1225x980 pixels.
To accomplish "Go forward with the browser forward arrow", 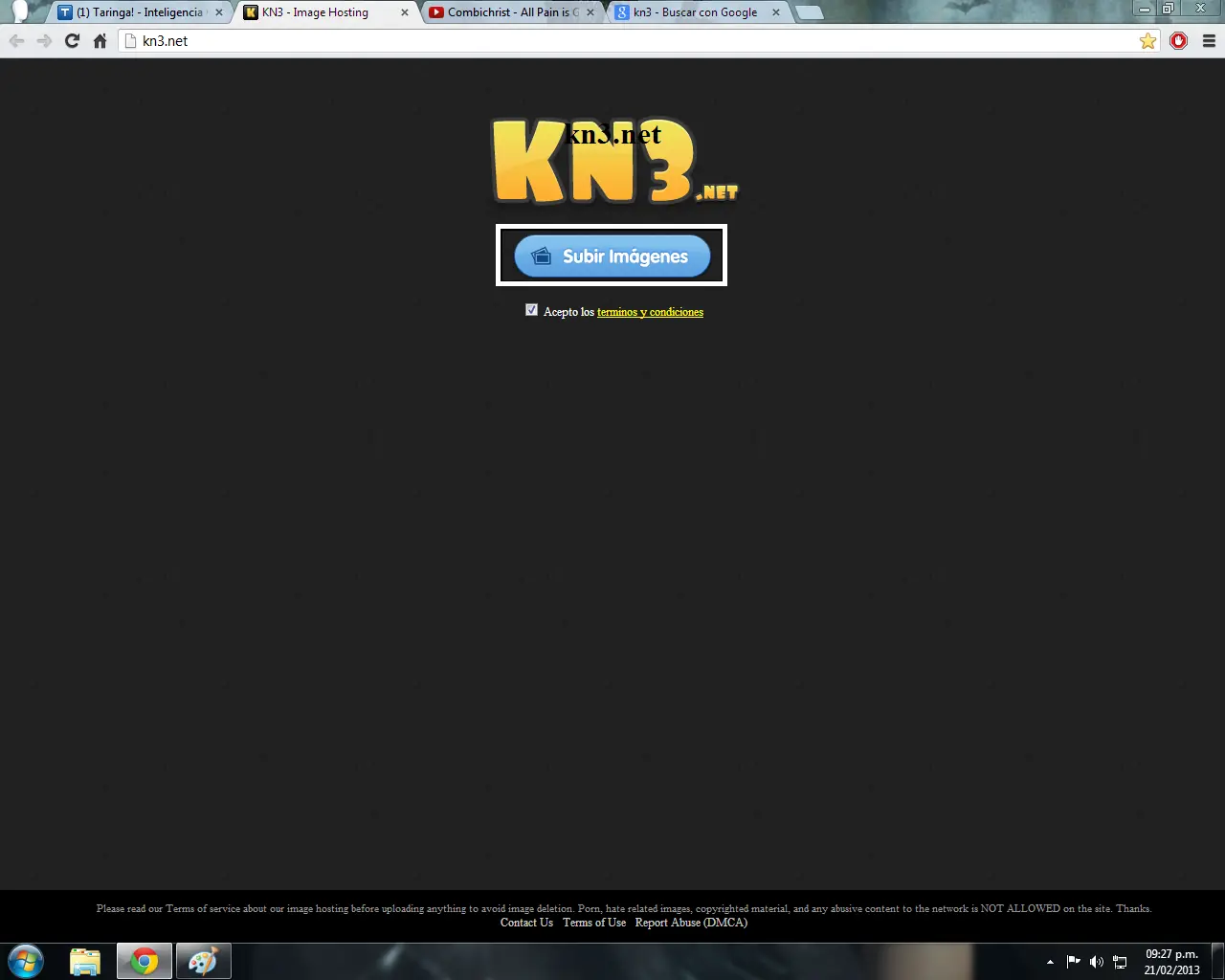I will (44, 41).
